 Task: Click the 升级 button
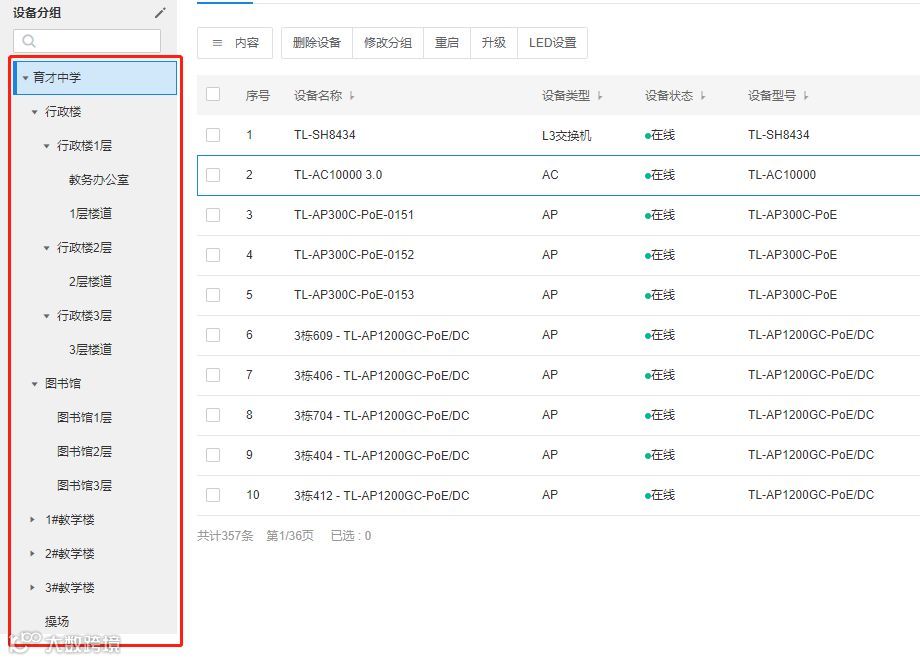click(x=493, y=43)
